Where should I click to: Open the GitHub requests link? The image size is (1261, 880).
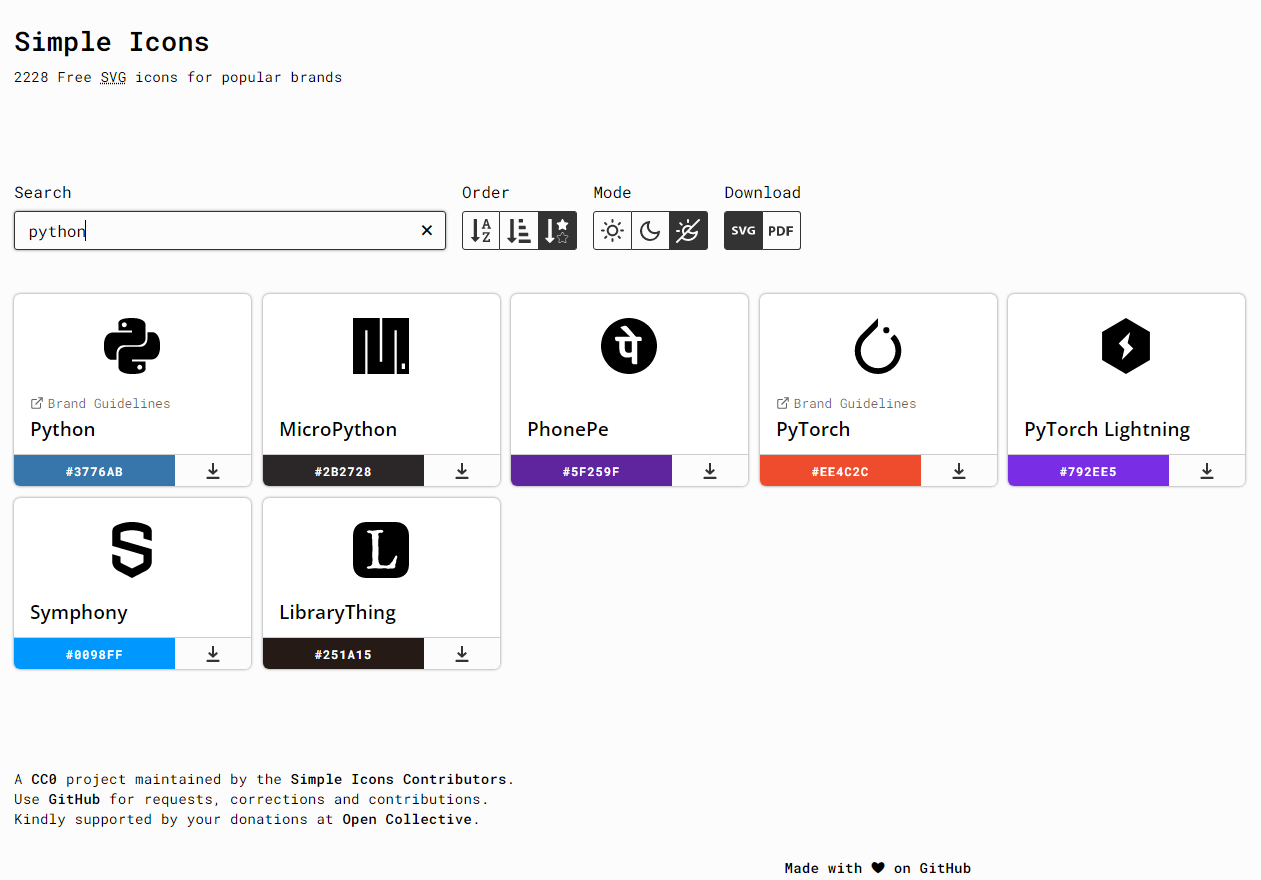point(74,799)
